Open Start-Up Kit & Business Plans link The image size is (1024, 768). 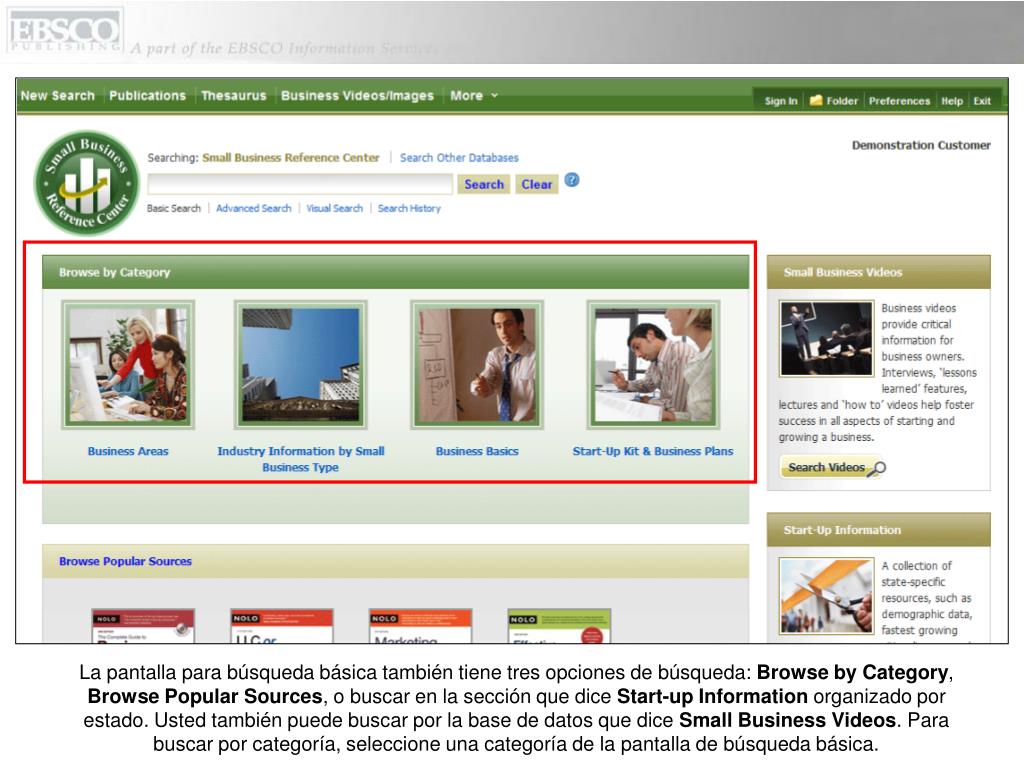pyautogui.click(x=653, y=451)
